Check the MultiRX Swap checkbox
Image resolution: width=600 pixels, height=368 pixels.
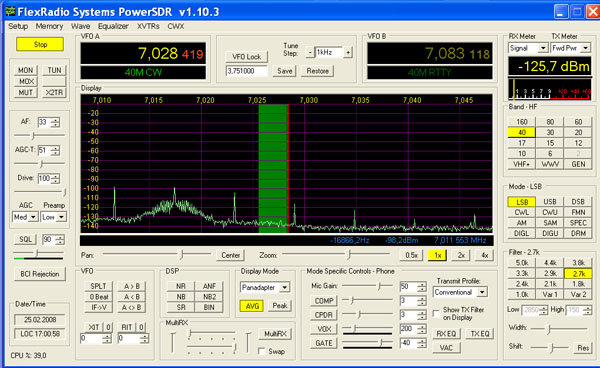click(262, 351)
